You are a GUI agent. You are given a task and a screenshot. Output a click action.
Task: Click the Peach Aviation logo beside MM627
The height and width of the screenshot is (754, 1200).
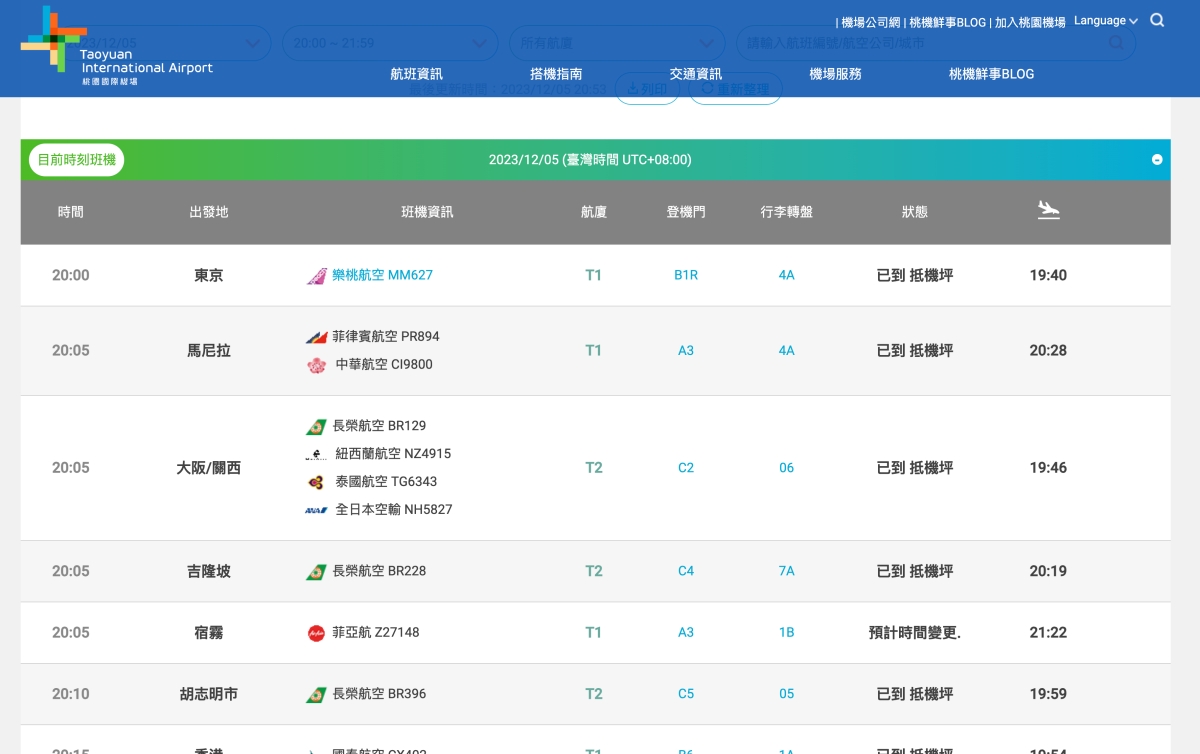point(316,276)
